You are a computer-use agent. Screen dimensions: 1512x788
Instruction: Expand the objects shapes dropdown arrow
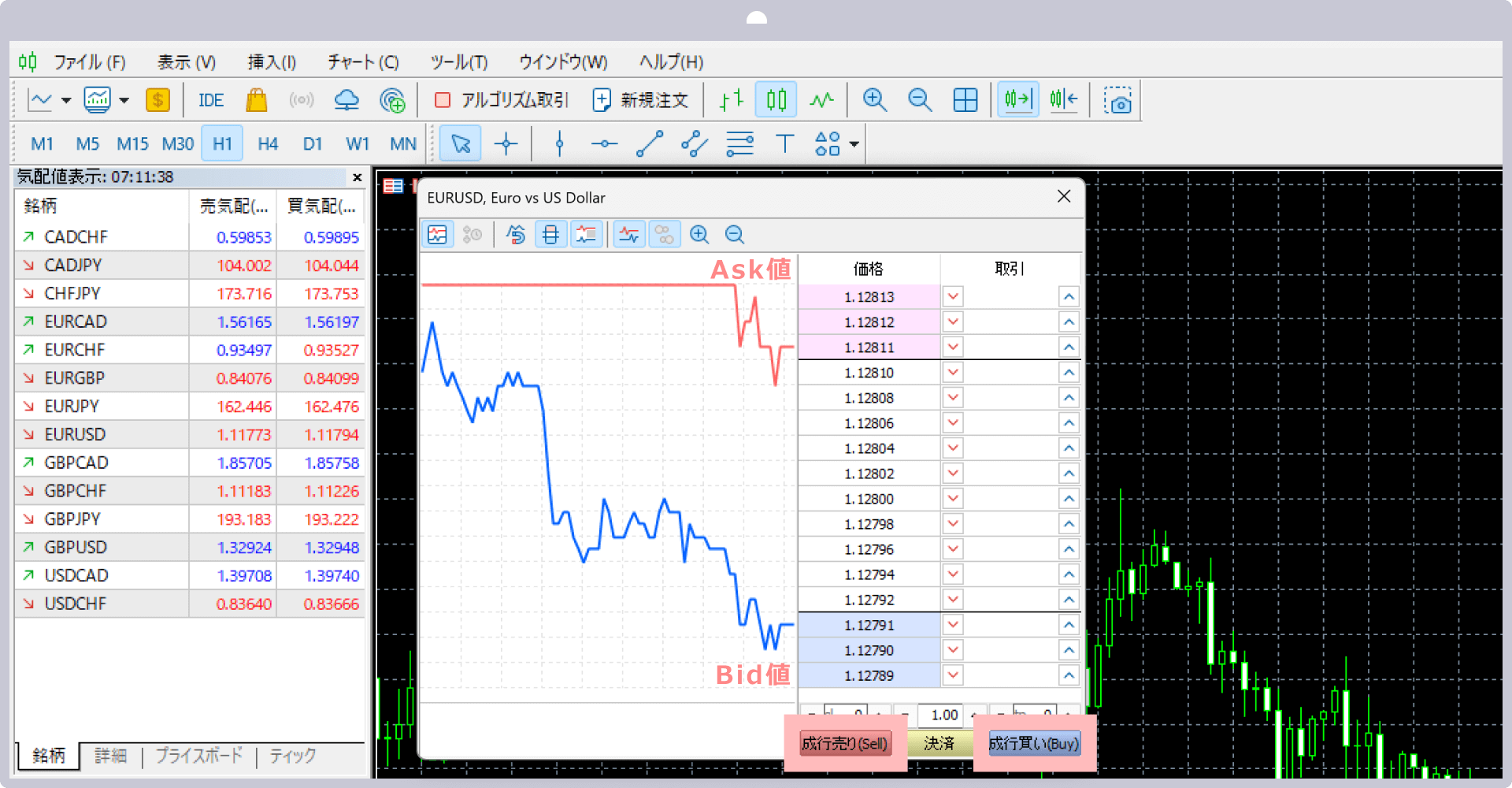(x=854, y=144)
